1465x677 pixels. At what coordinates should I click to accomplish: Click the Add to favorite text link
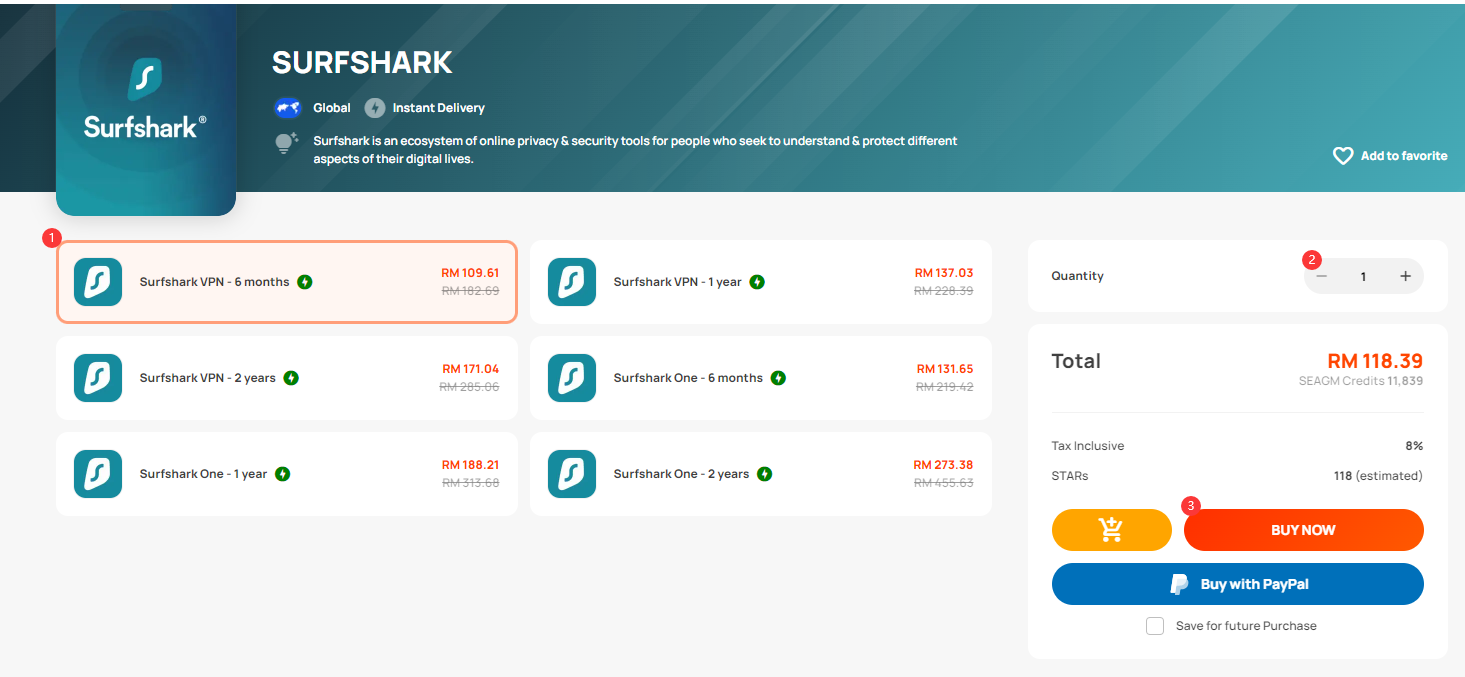coord(1403,156)
